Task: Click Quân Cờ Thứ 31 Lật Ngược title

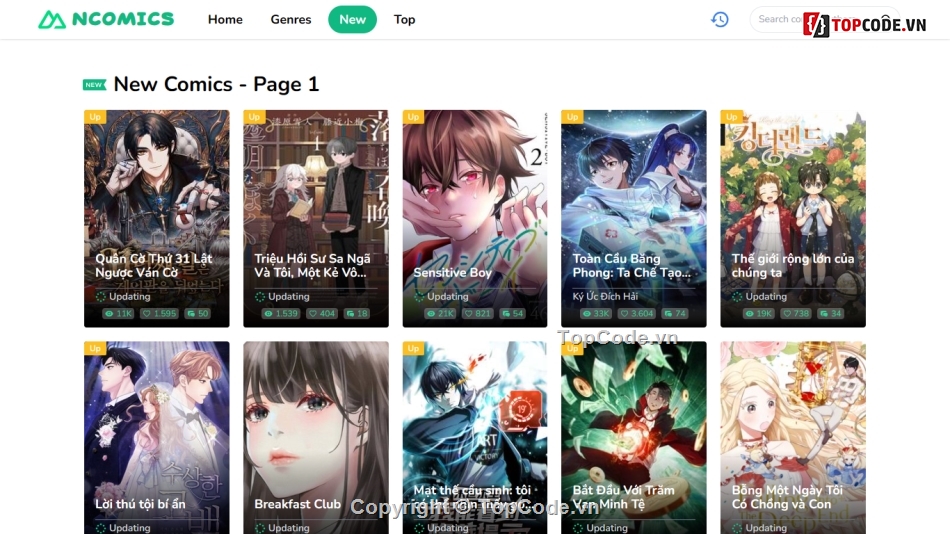Action: [154, 265]
